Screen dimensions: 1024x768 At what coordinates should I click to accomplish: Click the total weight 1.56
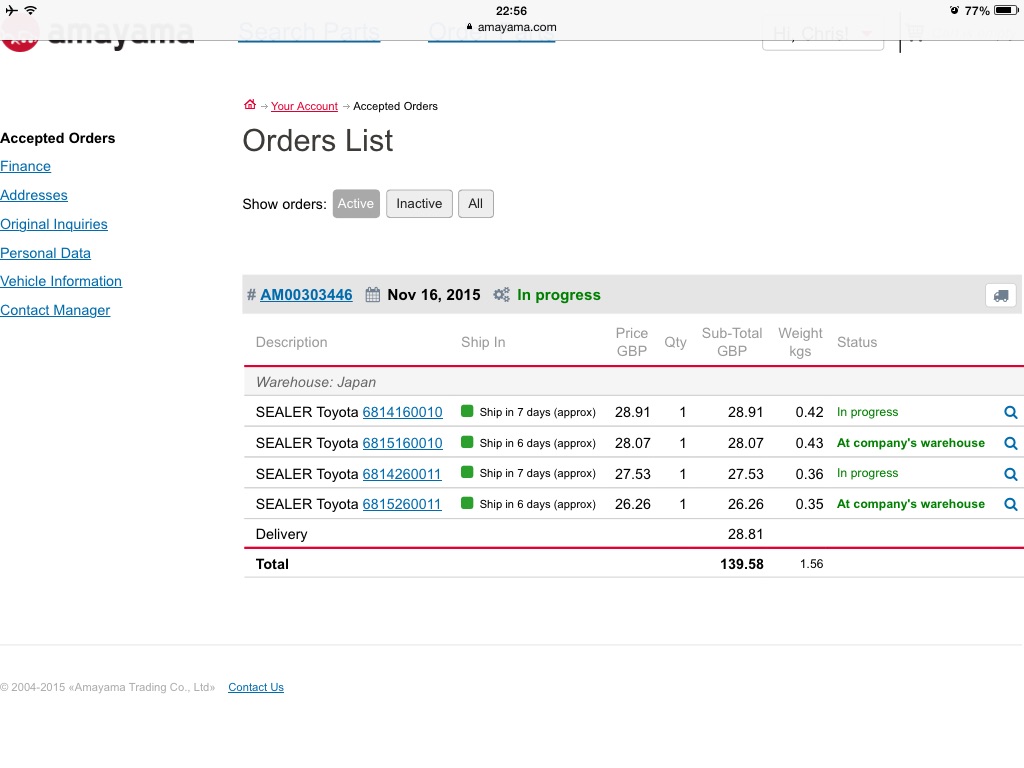[812, 564]
